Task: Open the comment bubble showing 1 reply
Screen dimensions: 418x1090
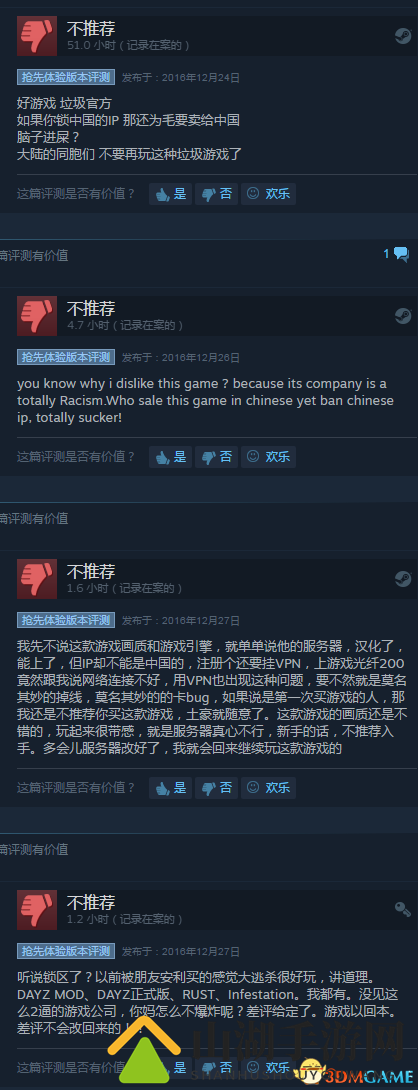Action: [396, 254]
